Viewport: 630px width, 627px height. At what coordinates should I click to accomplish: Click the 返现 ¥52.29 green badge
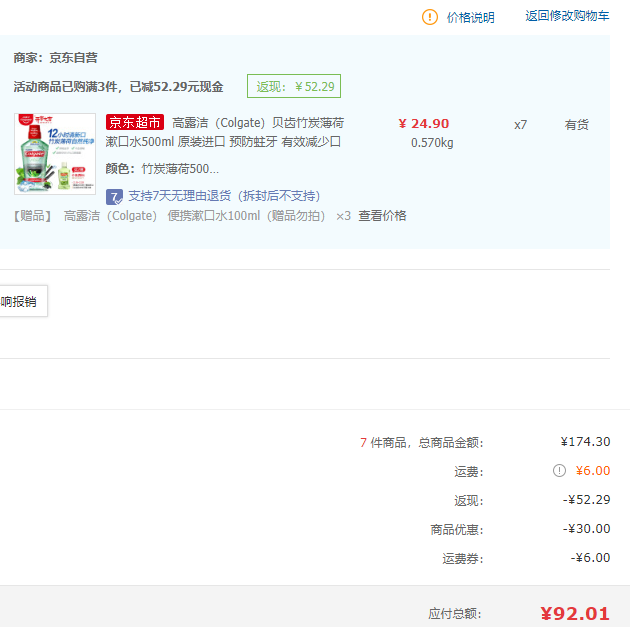[x=294, y=87]
